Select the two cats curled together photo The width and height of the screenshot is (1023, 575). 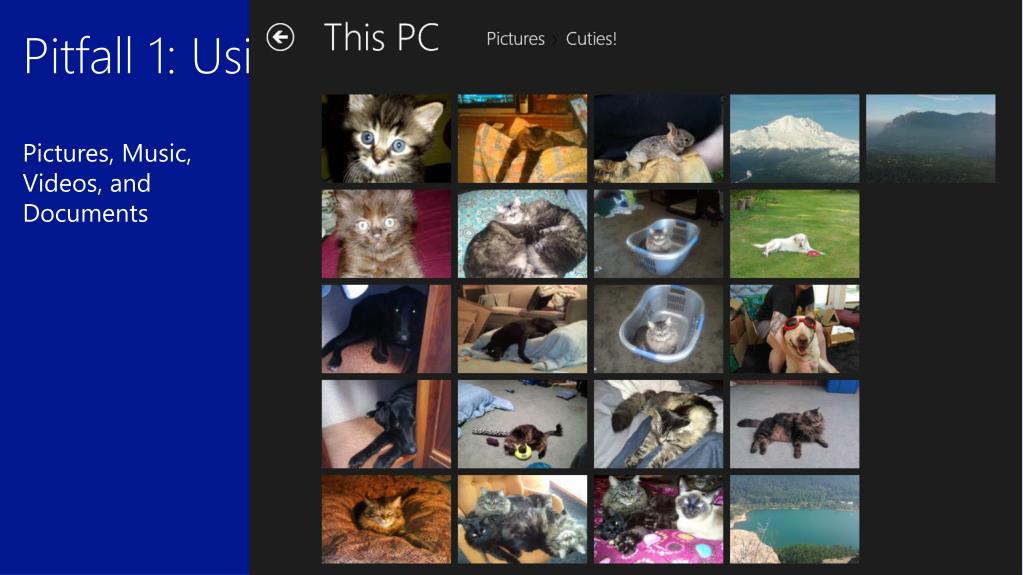522,234
